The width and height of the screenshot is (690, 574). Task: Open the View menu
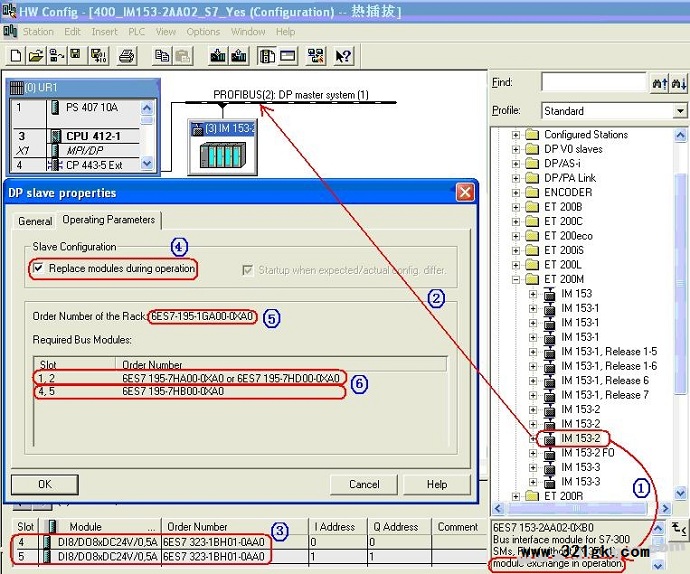click(x=165, y=32)
